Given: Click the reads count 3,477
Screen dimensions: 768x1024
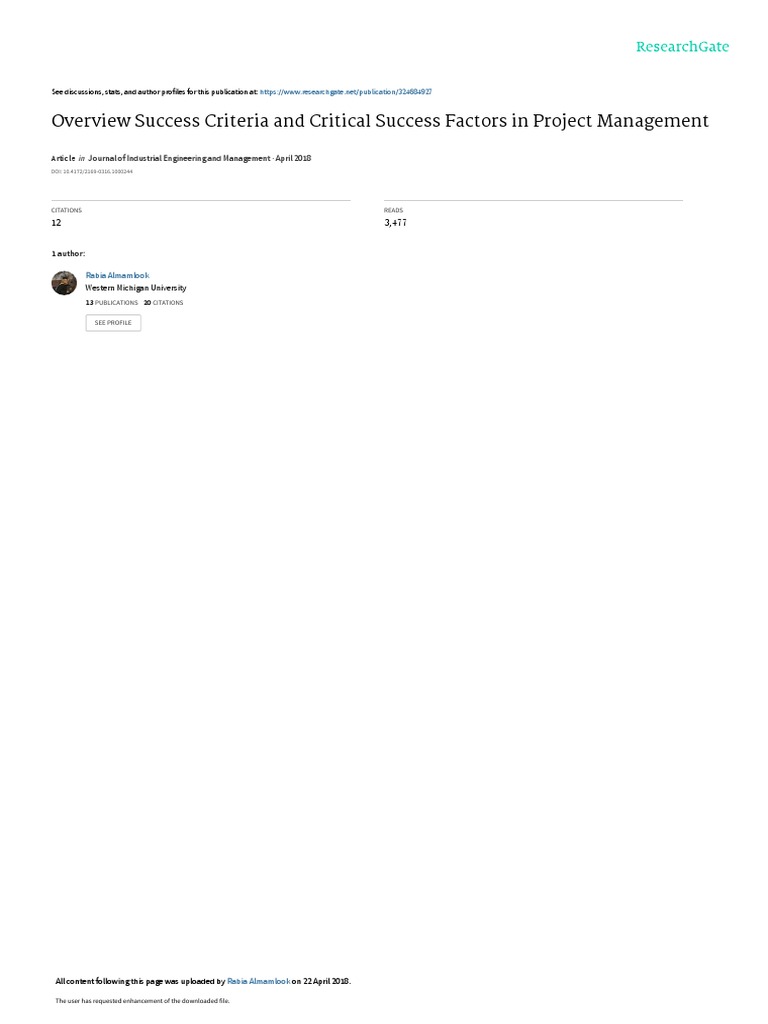Looking at the screenshot, I should pos(395,223).
